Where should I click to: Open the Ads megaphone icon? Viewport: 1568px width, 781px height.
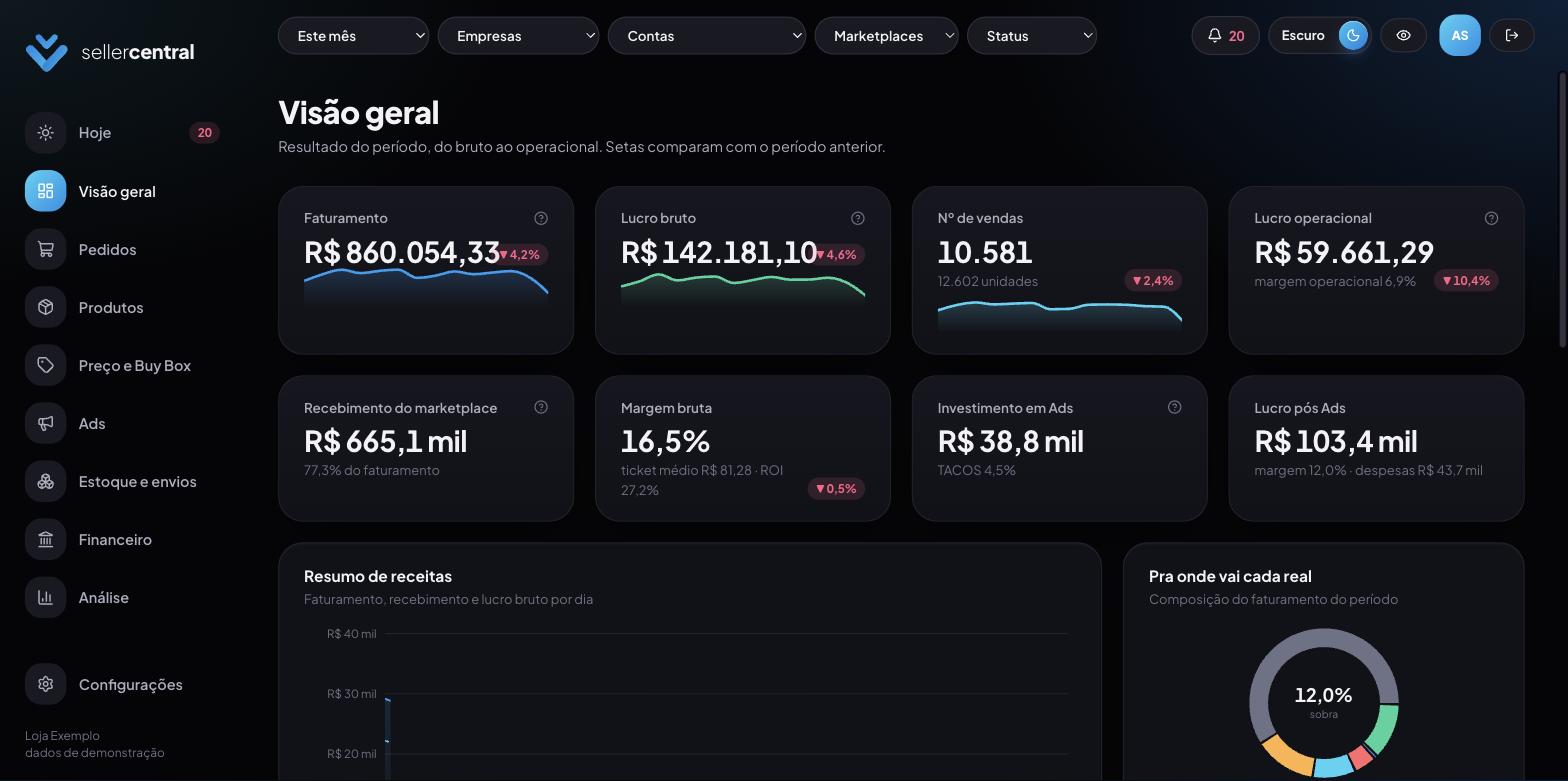pos(45,423)
